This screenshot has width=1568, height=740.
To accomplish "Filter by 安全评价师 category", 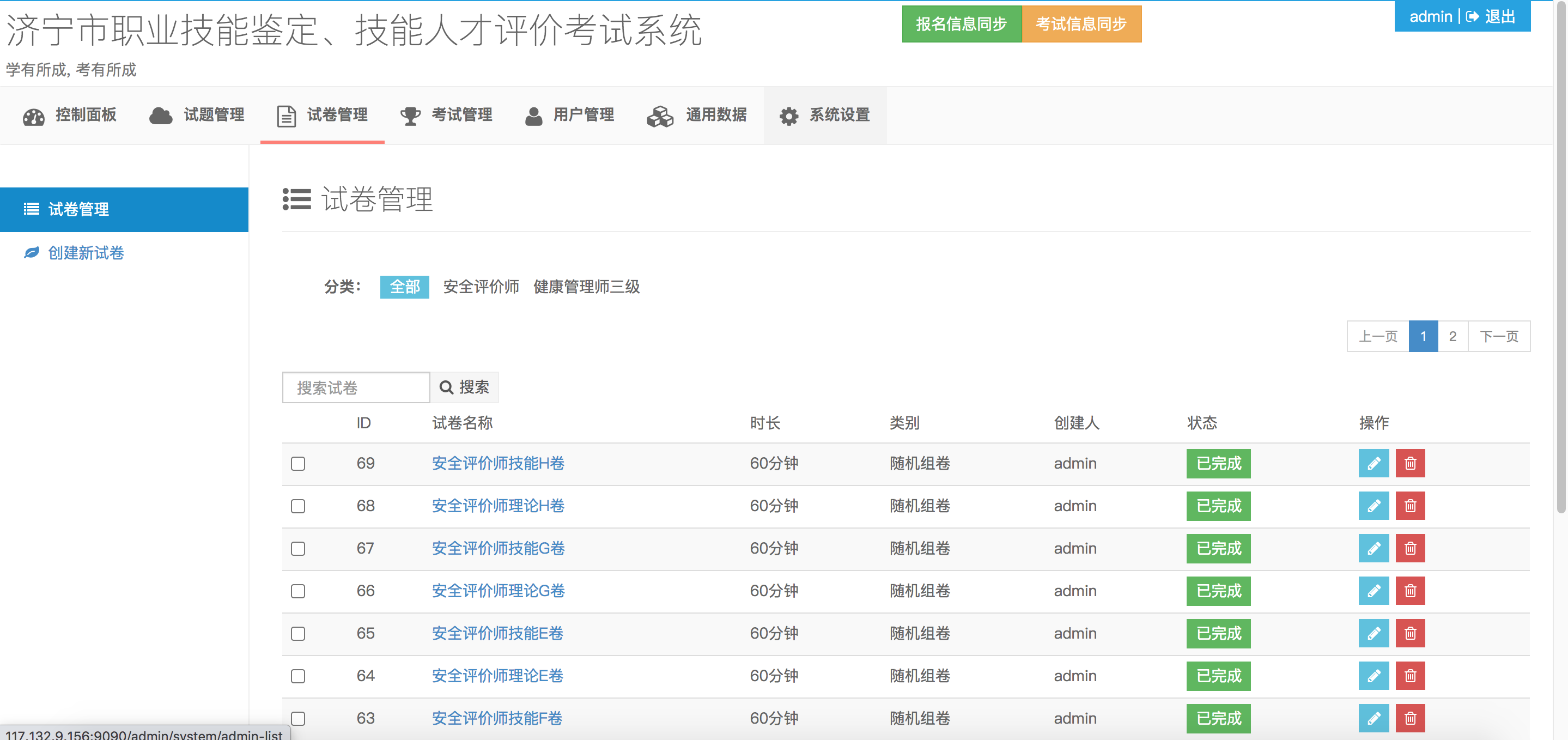I will [x=481, y=287].
